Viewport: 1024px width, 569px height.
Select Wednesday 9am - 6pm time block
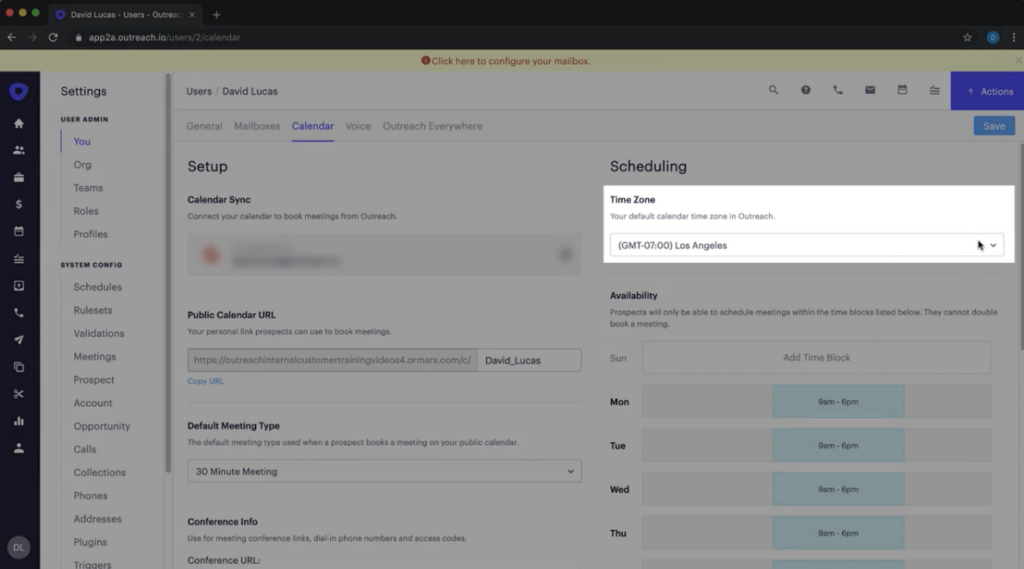(839, 489)
